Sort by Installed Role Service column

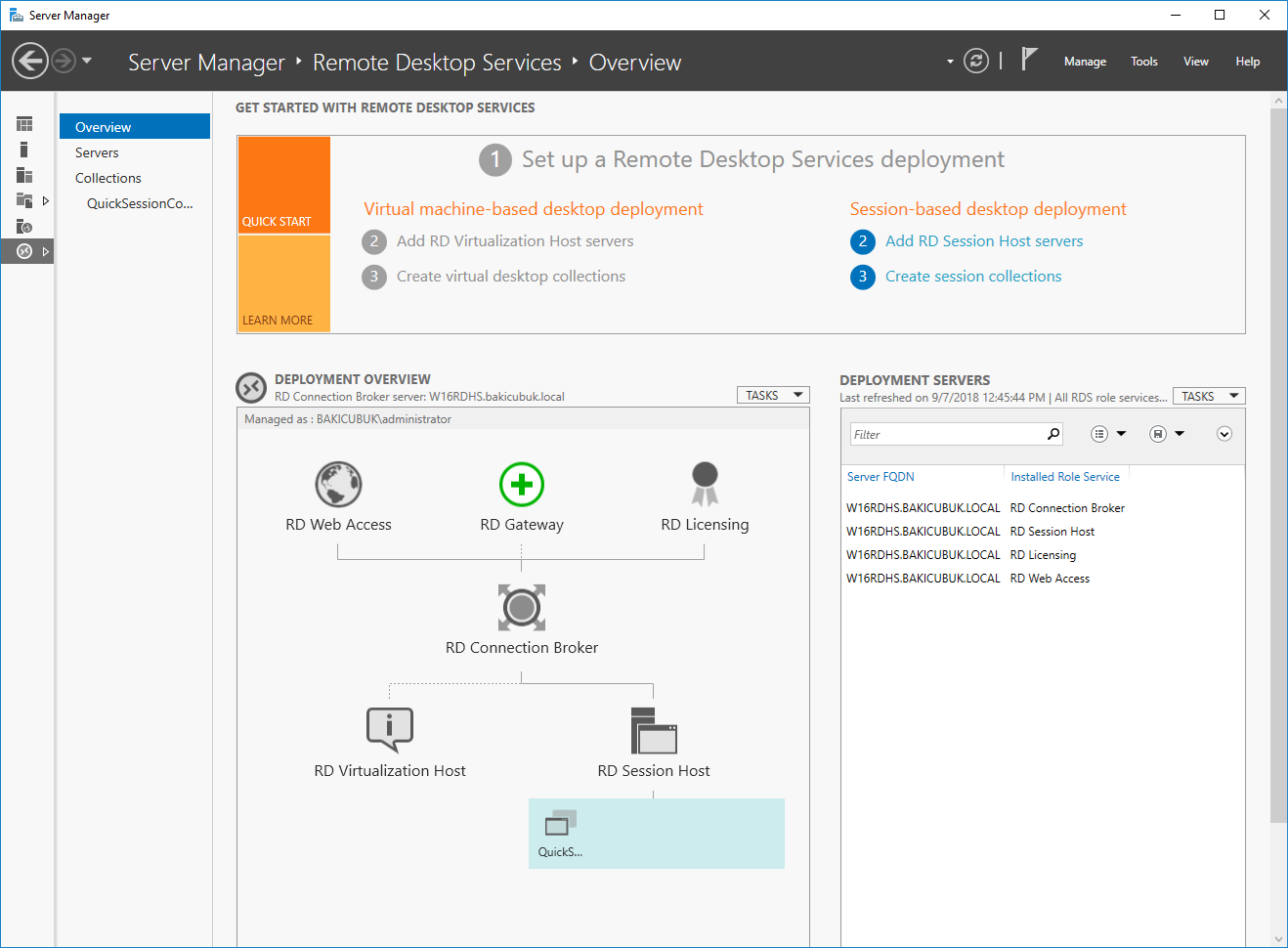click(x=1065, y=477)
